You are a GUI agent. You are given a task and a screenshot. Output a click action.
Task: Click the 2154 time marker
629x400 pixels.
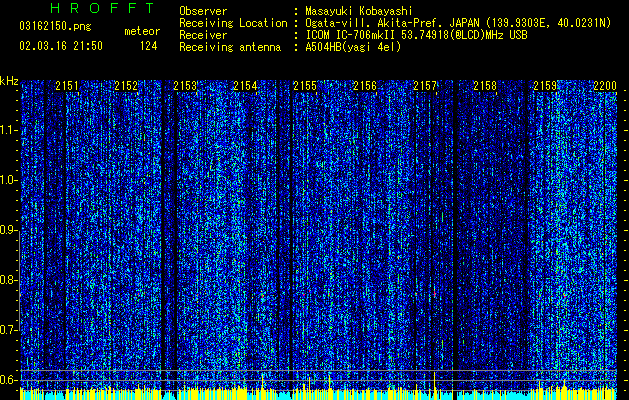tap(246, 86)
